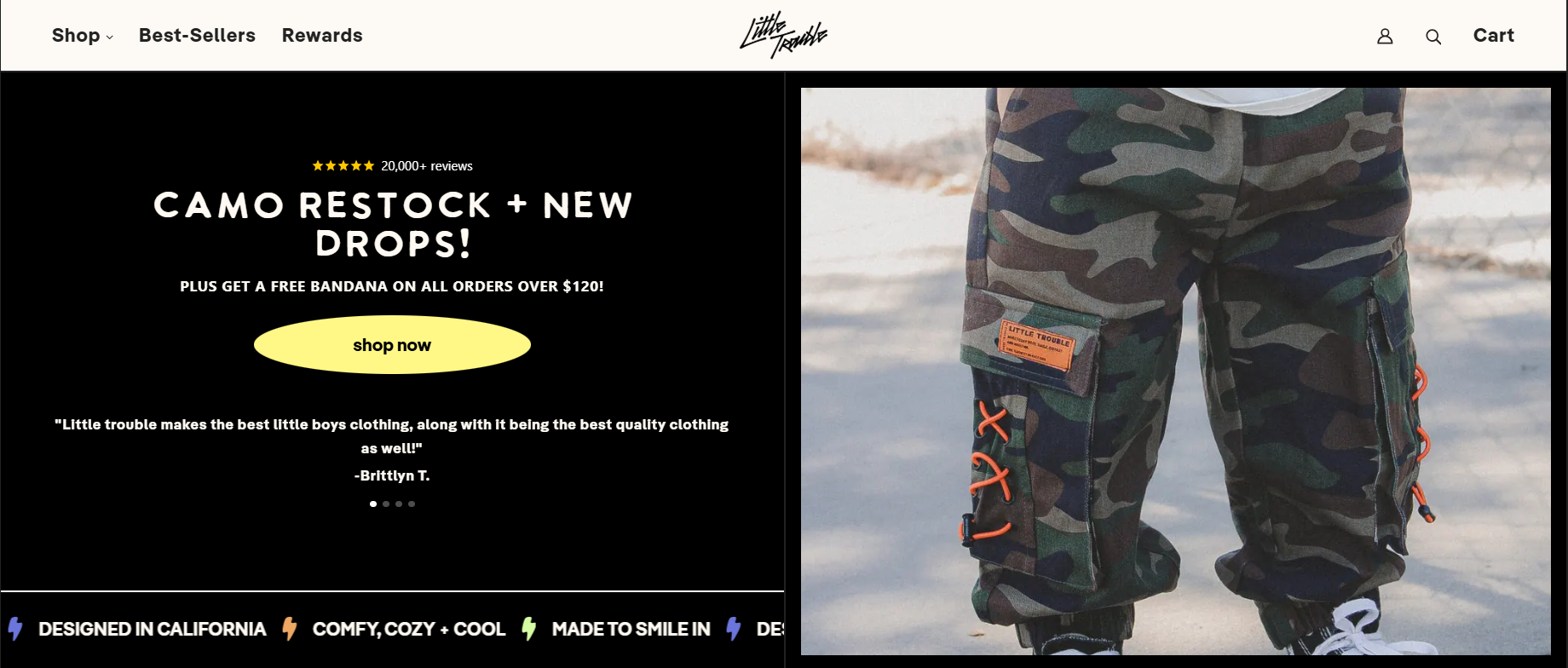Click the five yellow review stars
The width and height of the screenshot is (1568, 668).
click(x=343, y=166)
